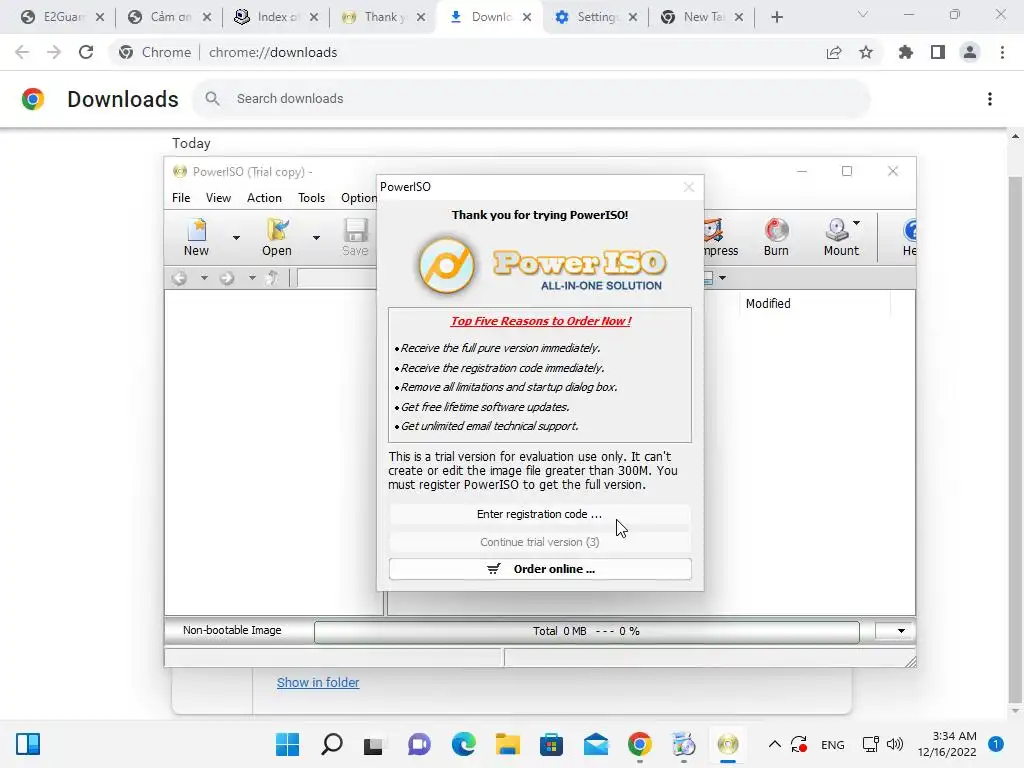1024x768 pixels.
Task: Click the navigate forward arrow in PowerISO
Action: point(227,278)
